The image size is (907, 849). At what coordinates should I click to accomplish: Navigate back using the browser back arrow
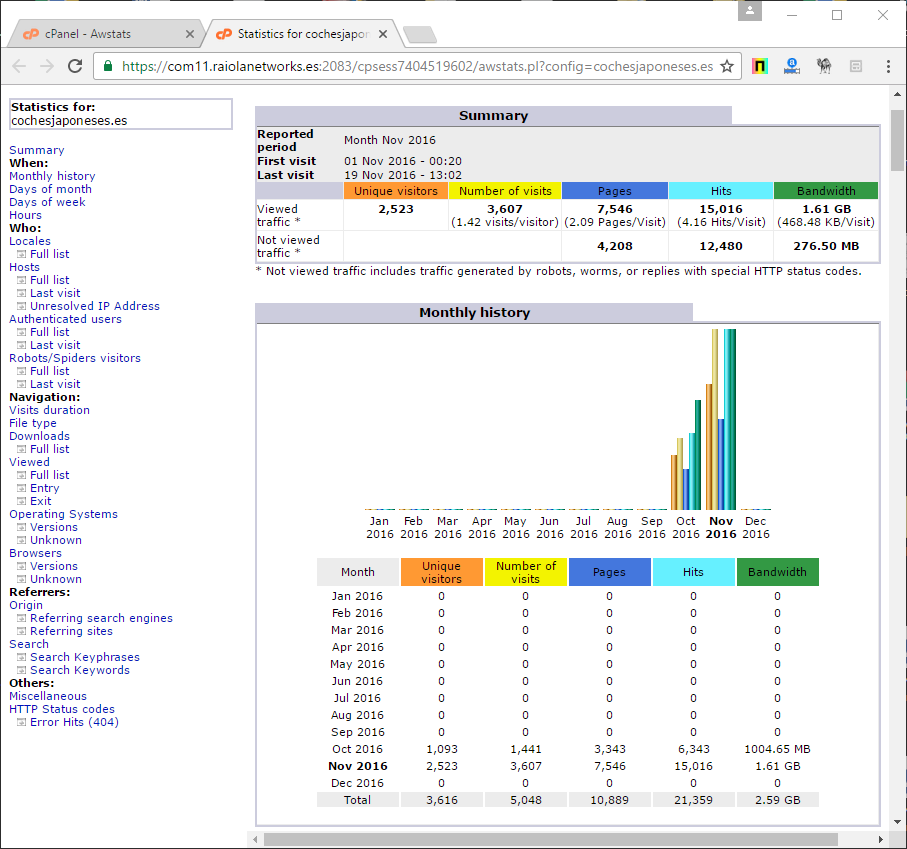click(x=20, y=65)
